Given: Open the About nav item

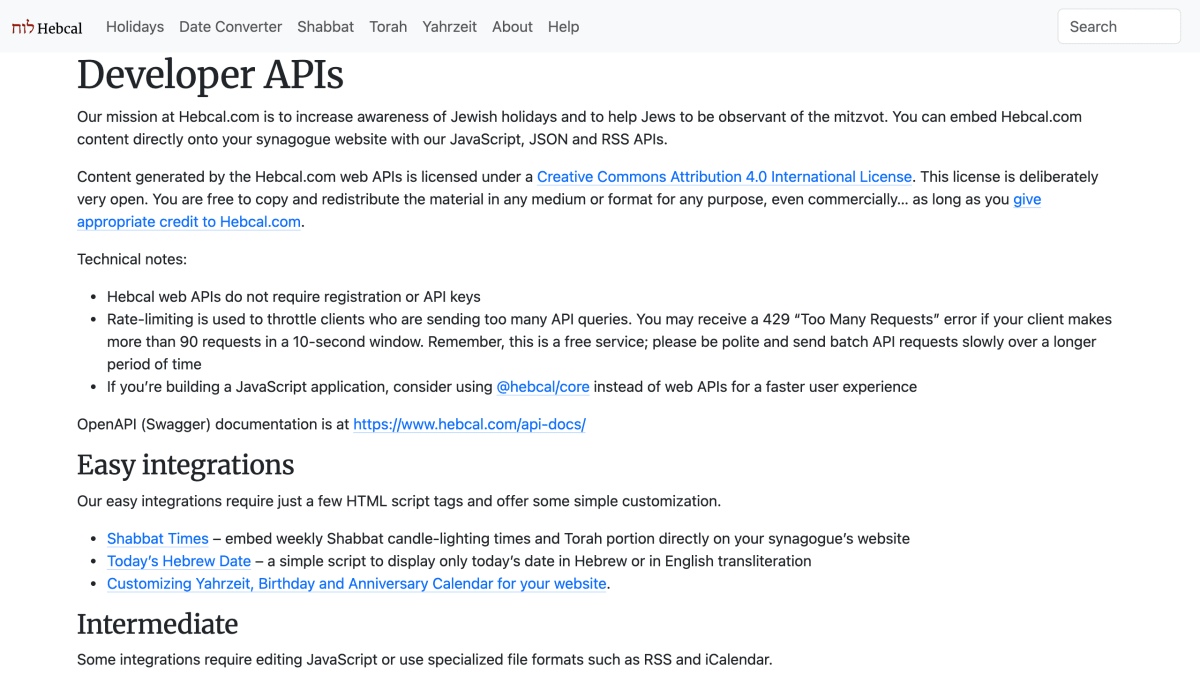Looking at the screenshot, I should tap(512, 27).
